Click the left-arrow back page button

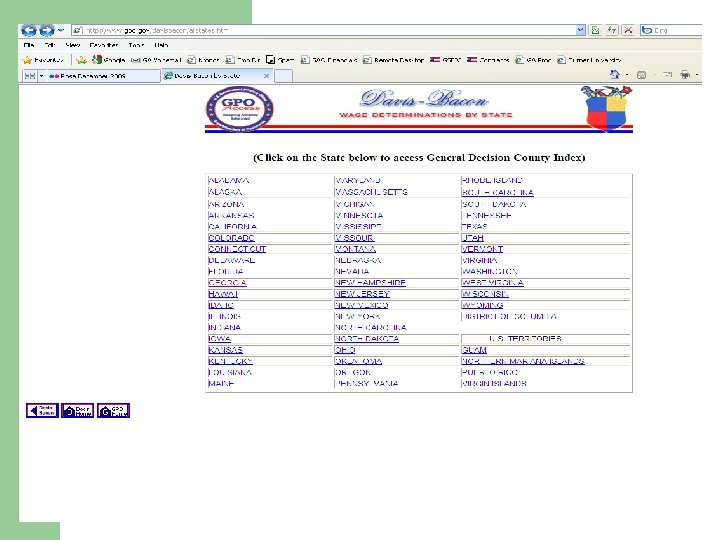[42, 411]
